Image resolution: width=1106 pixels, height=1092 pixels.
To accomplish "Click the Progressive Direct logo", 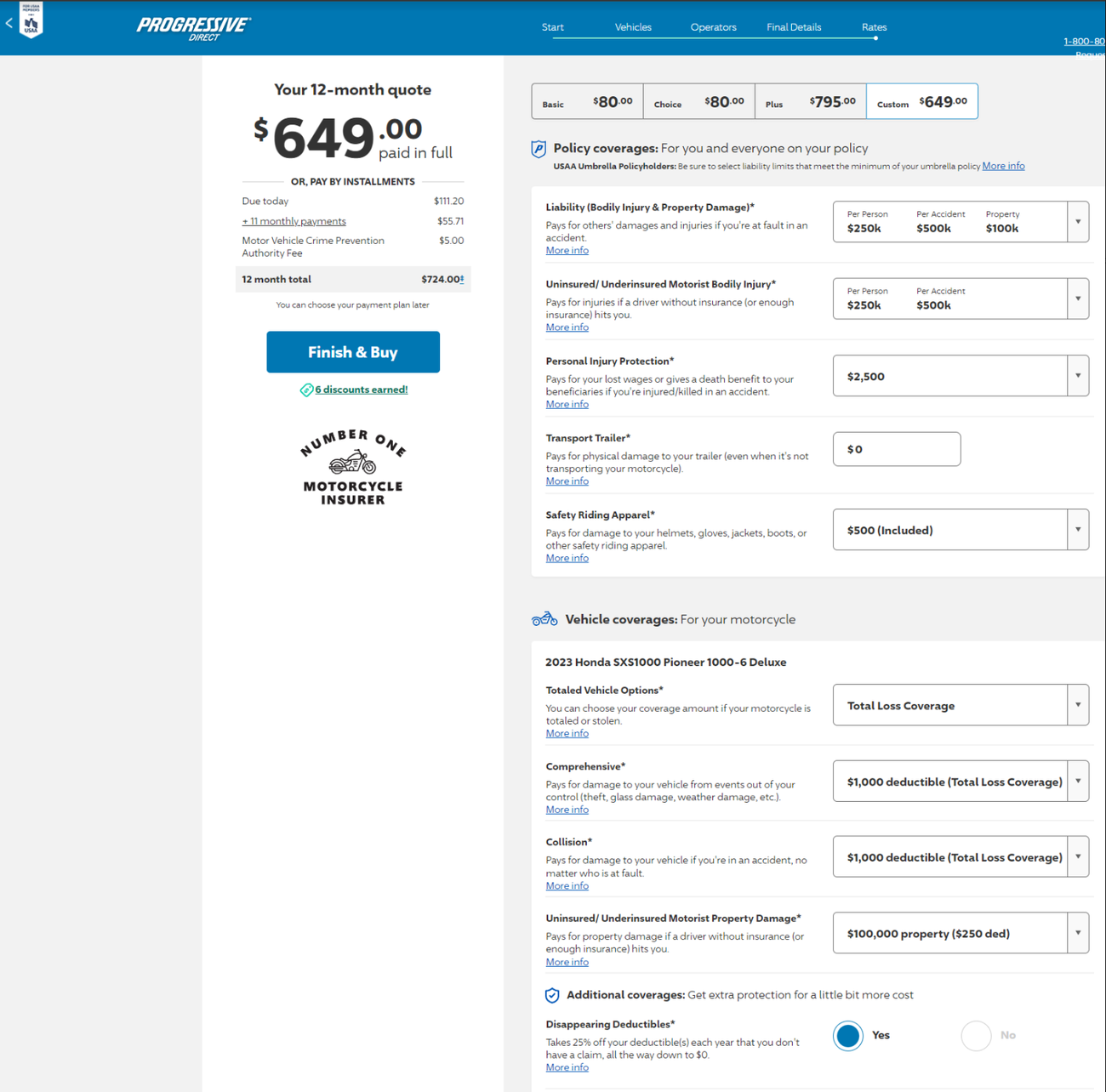I will [x=194, y=28].
